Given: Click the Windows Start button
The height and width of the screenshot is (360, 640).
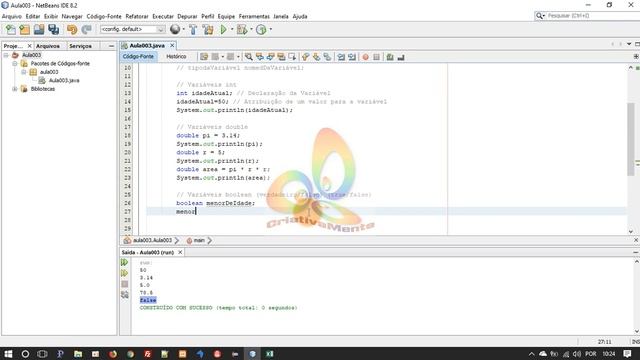Looking at the screenshot, I should [8, 354].
